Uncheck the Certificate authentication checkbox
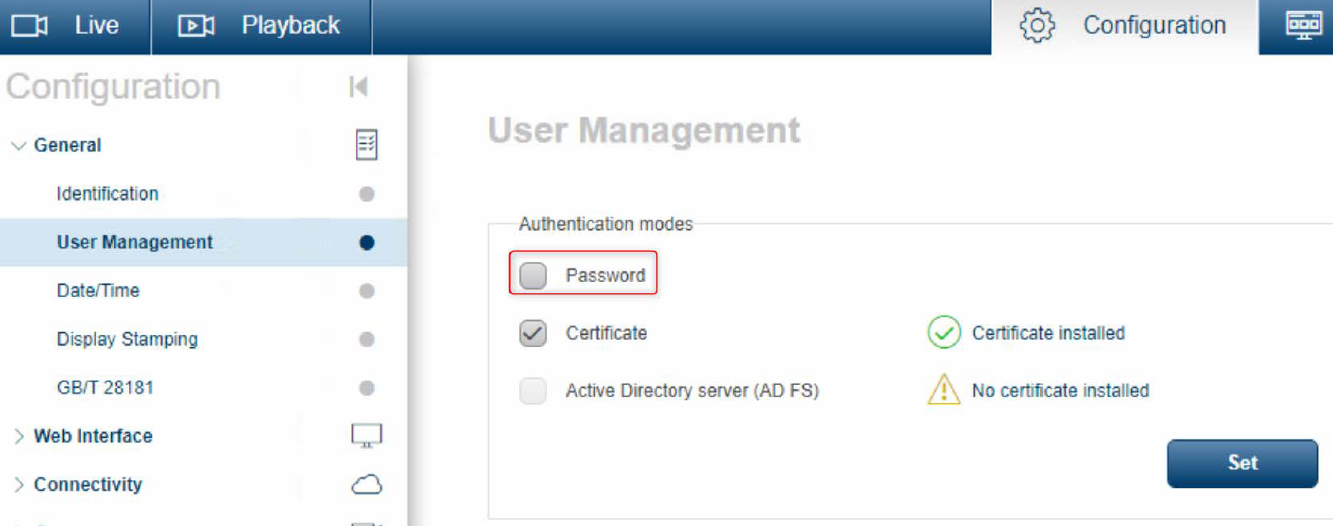 pos(534,333)
